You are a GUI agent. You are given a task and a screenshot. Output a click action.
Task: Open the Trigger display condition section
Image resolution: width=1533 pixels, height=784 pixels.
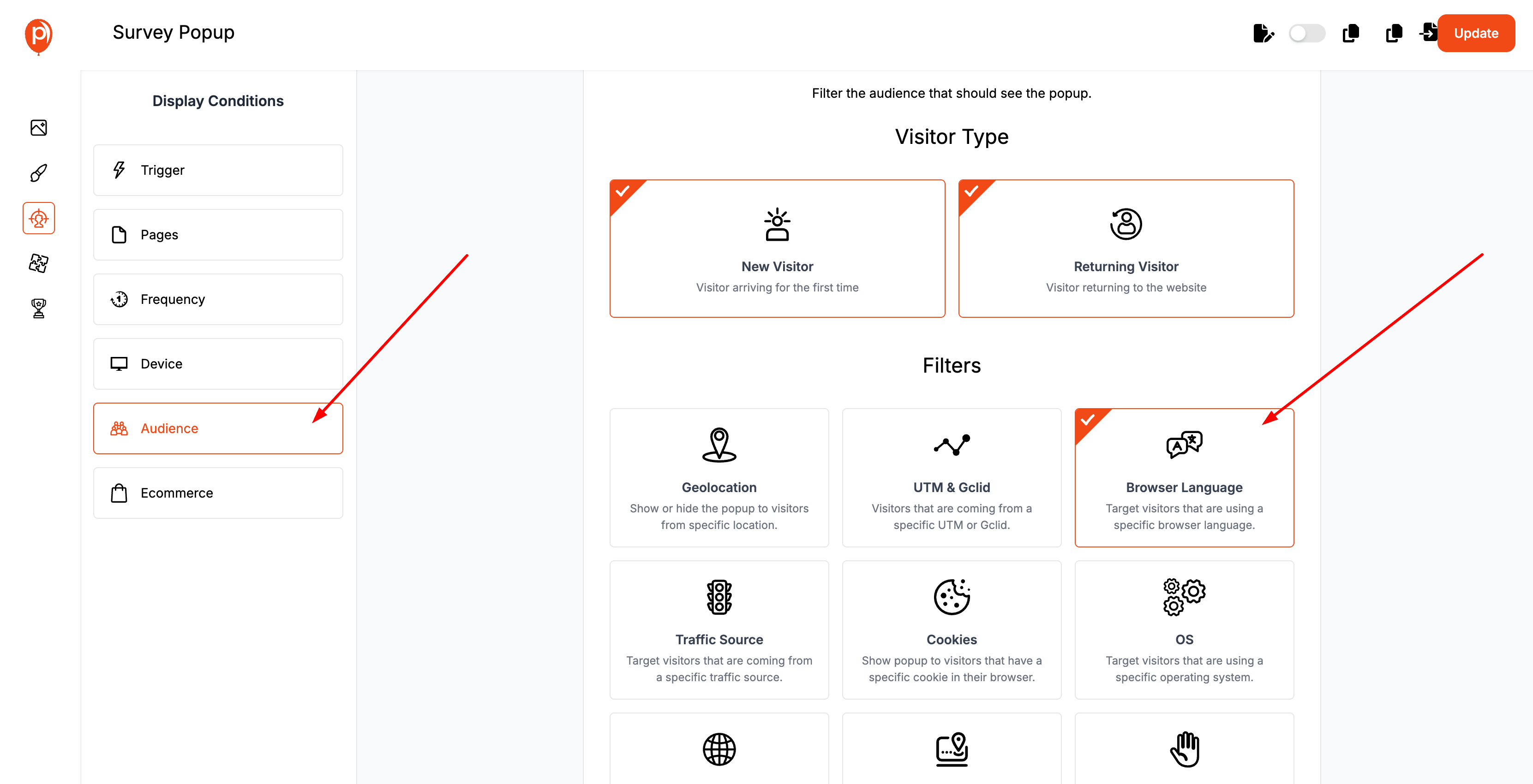pyautogui.click(x=218, y=170)
